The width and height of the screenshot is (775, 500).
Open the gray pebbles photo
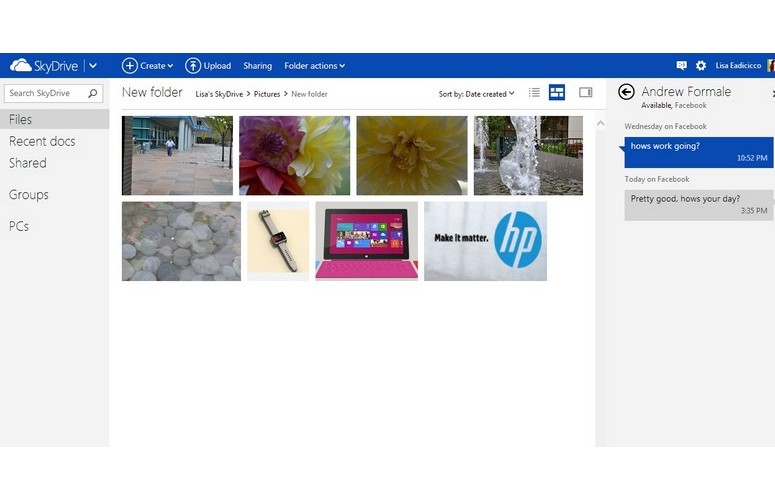point(181,241)
